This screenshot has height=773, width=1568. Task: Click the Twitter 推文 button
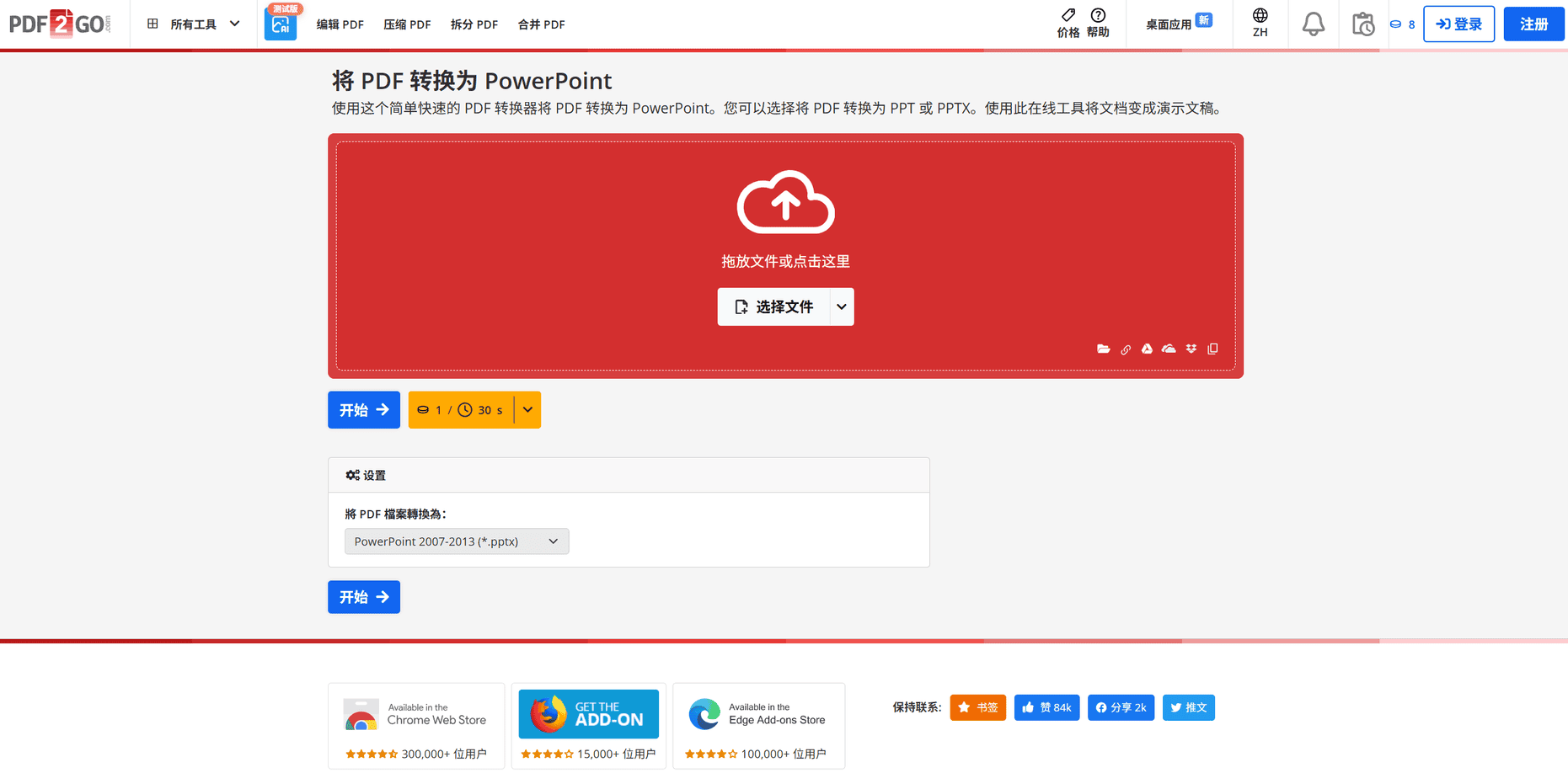click(1189, 707)
